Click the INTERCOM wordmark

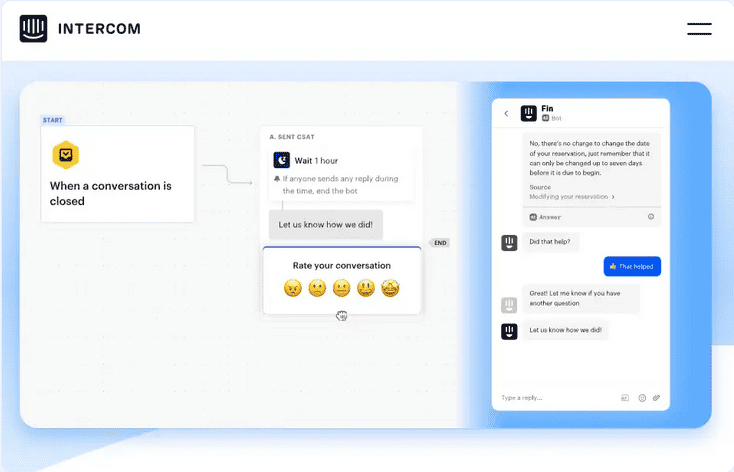[x=99, y=29]
